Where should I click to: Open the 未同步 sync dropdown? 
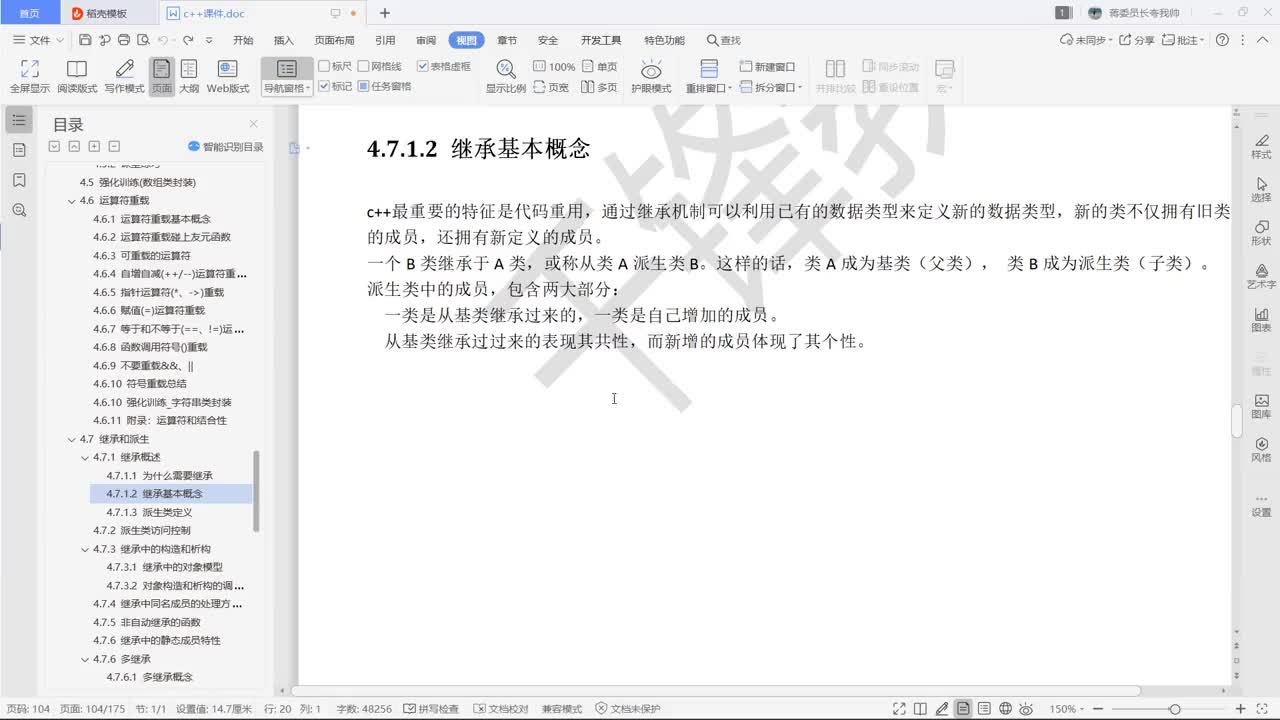click(1086, 40)
